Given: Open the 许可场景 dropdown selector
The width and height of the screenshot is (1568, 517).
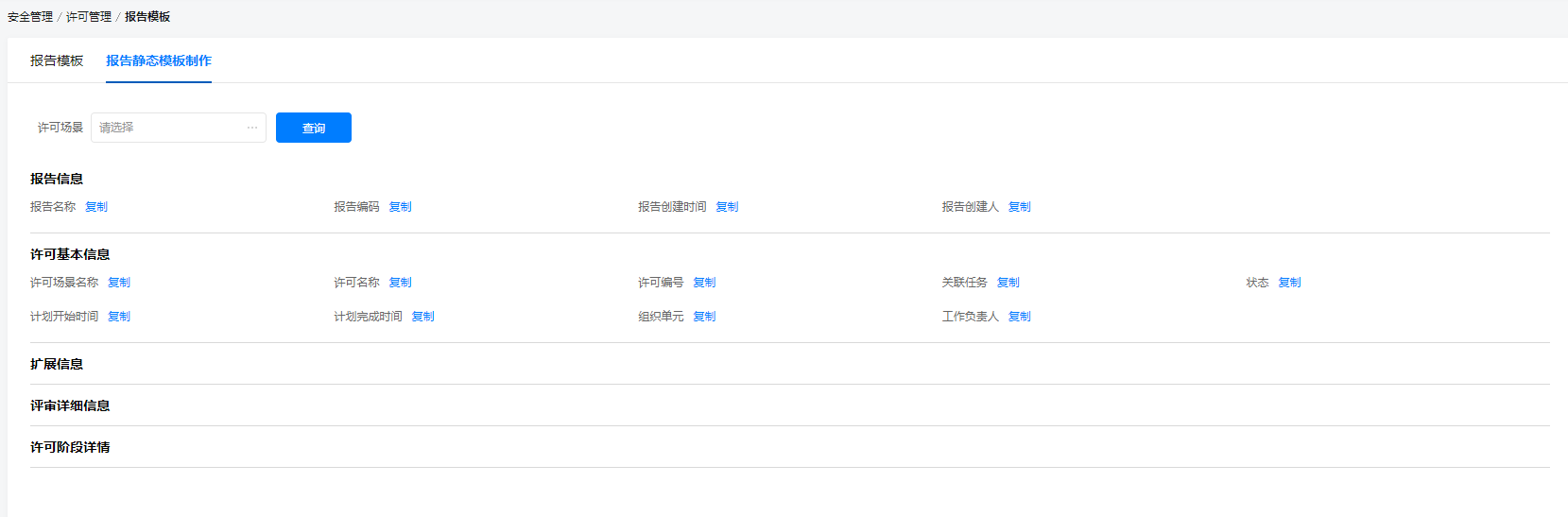Looking at the screenshot, I should click(178, 128).
